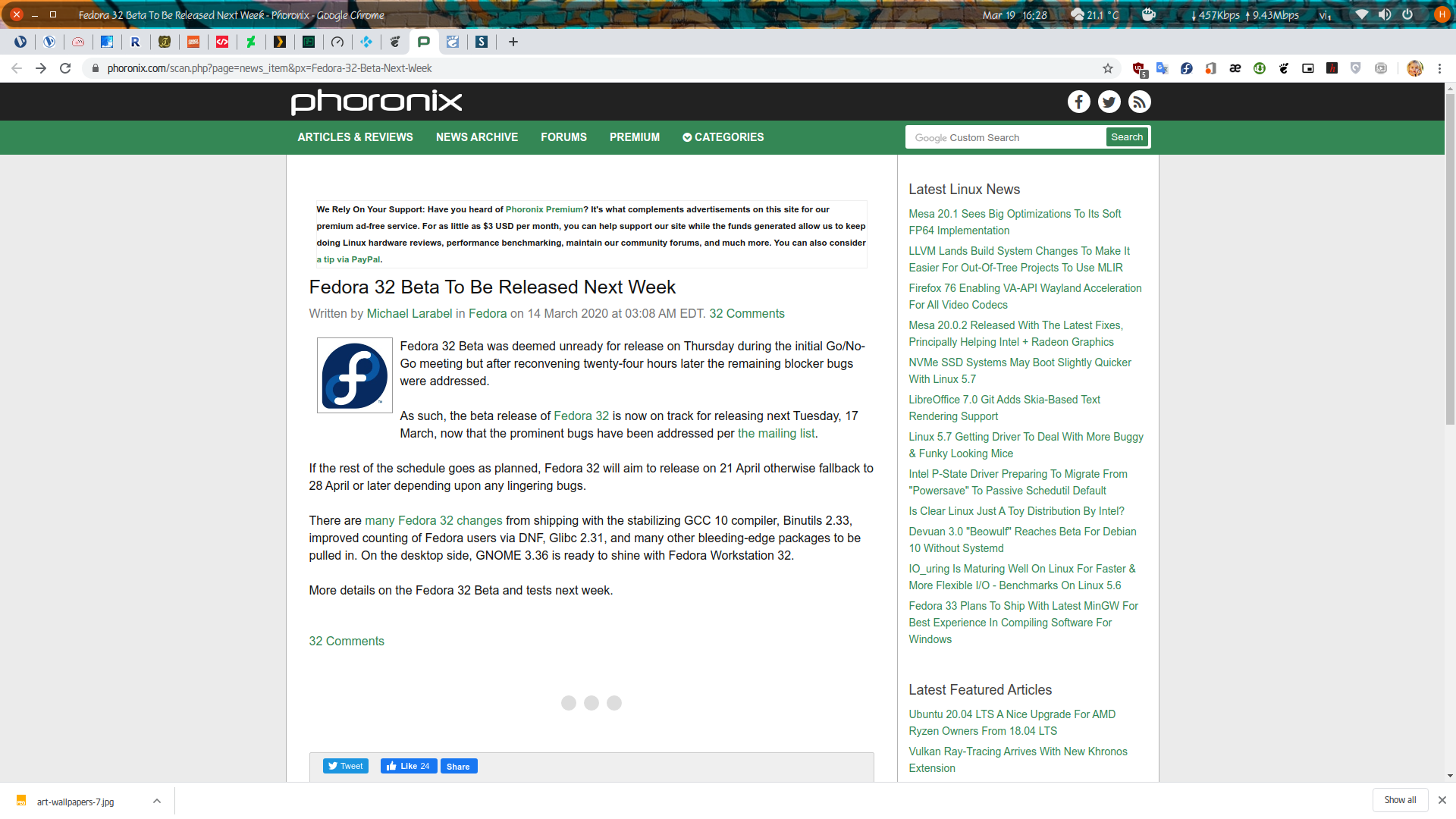Open the Phoronix Facebook page icon

pyautogui.click(x=1078, y=102)
